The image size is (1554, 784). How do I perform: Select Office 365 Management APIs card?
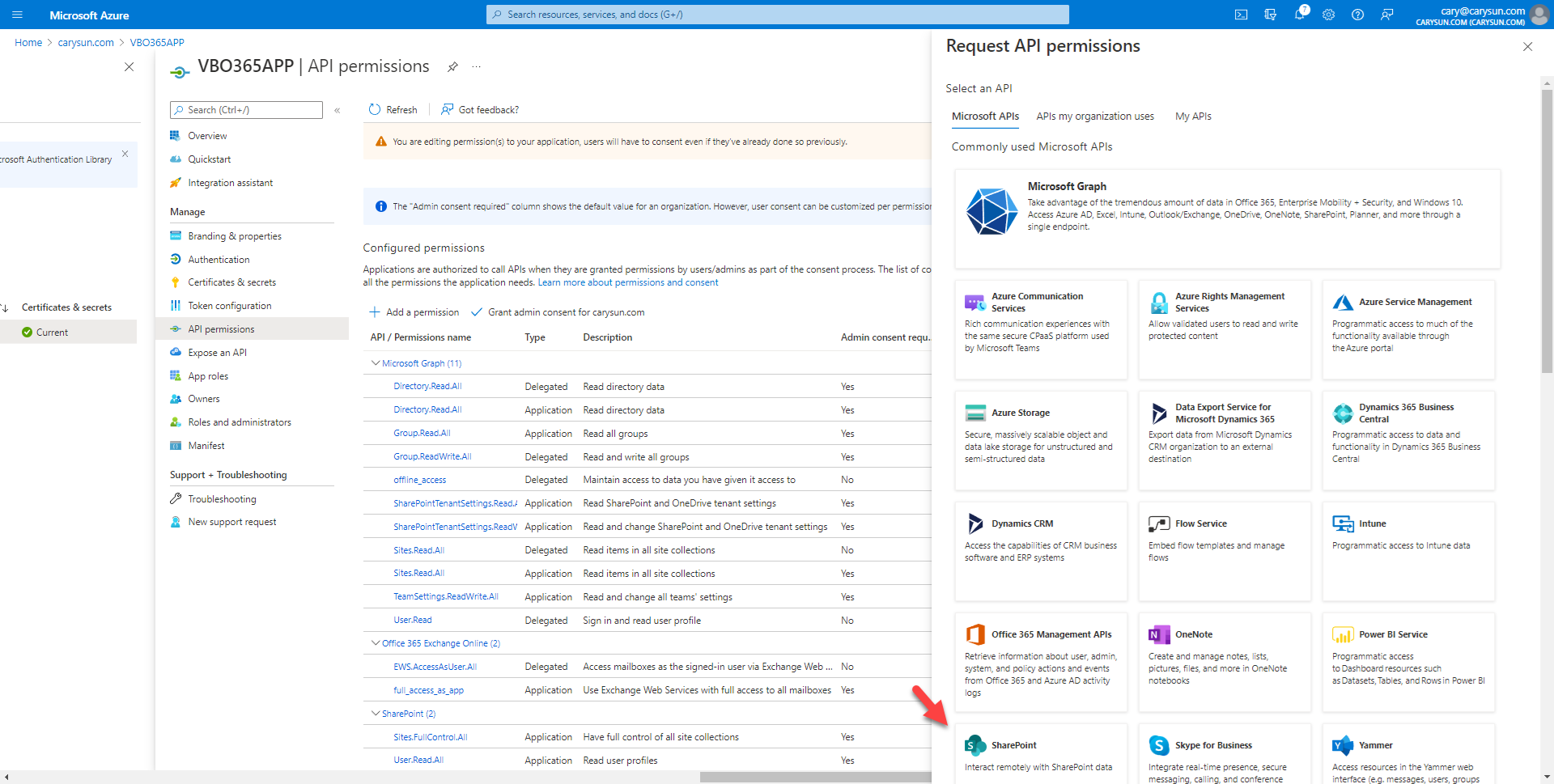(1041, 662)
